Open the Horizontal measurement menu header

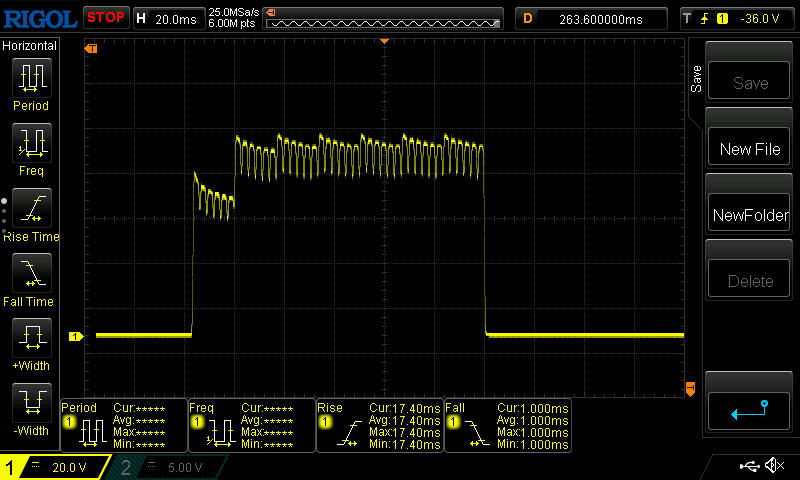click(x=30, y=46)
